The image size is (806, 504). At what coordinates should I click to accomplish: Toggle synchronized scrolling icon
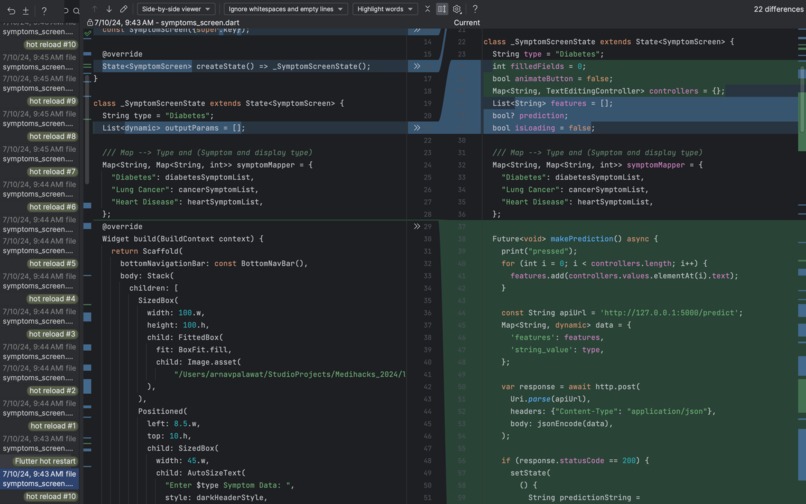pos(442,9)
